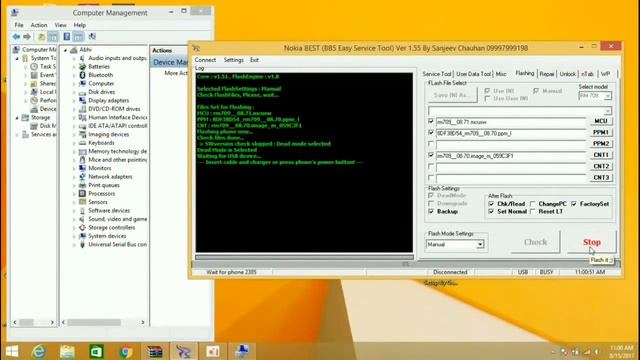Check the CNT2 file checkbox
Image resolution: width=640 pixels, height=360 pixels.
[431, 167]
